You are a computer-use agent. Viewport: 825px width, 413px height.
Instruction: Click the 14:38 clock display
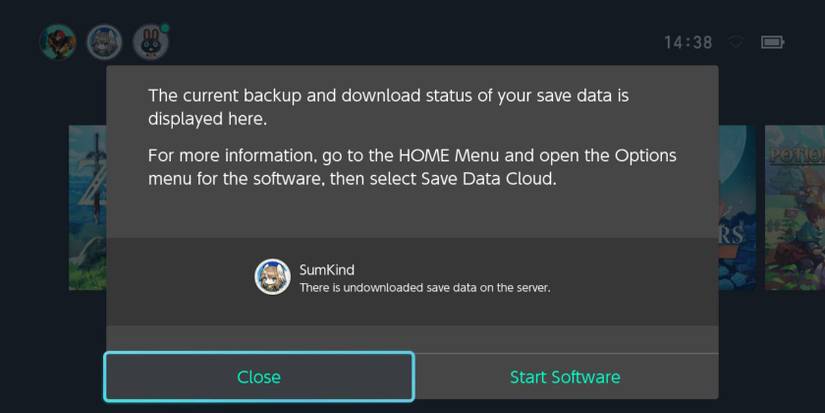(688, 43)
